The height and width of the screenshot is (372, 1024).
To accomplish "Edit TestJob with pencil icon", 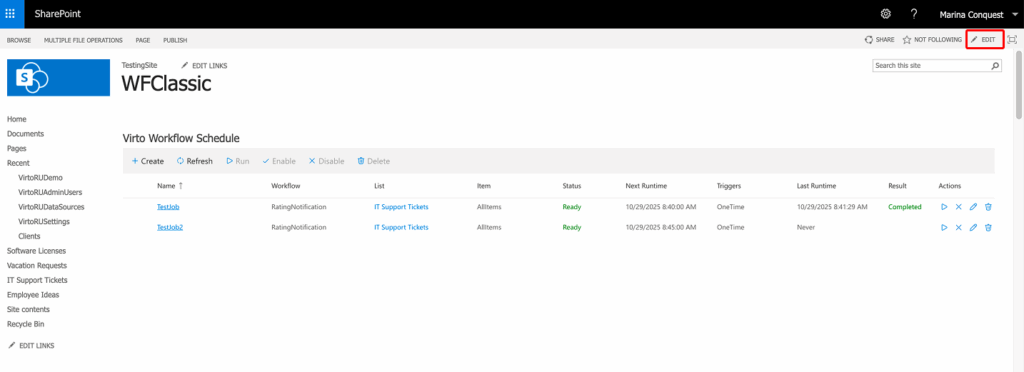I will [x=973, y=207].
